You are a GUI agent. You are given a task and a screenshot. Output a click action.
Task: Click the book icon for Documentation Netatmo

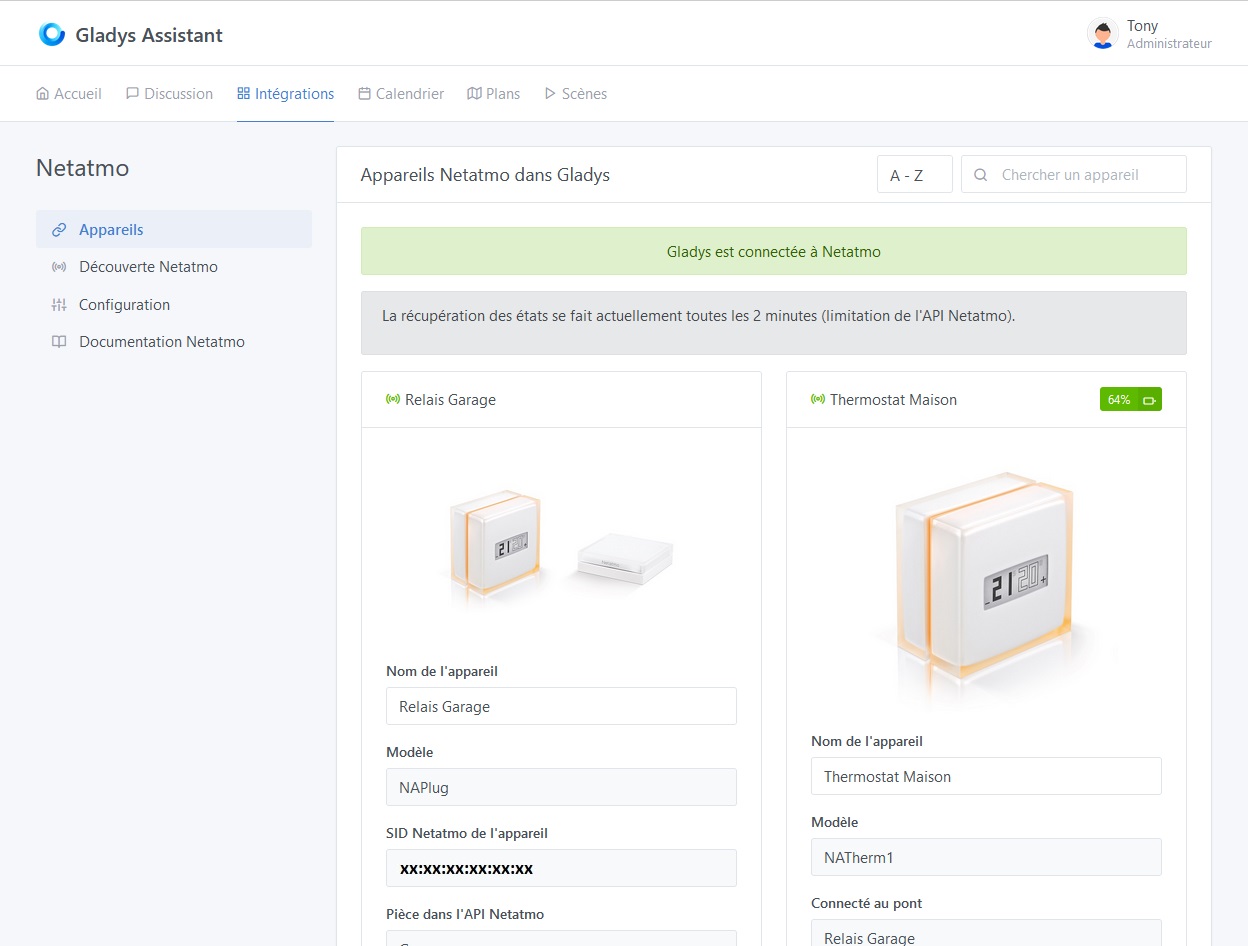pos(58,341)
